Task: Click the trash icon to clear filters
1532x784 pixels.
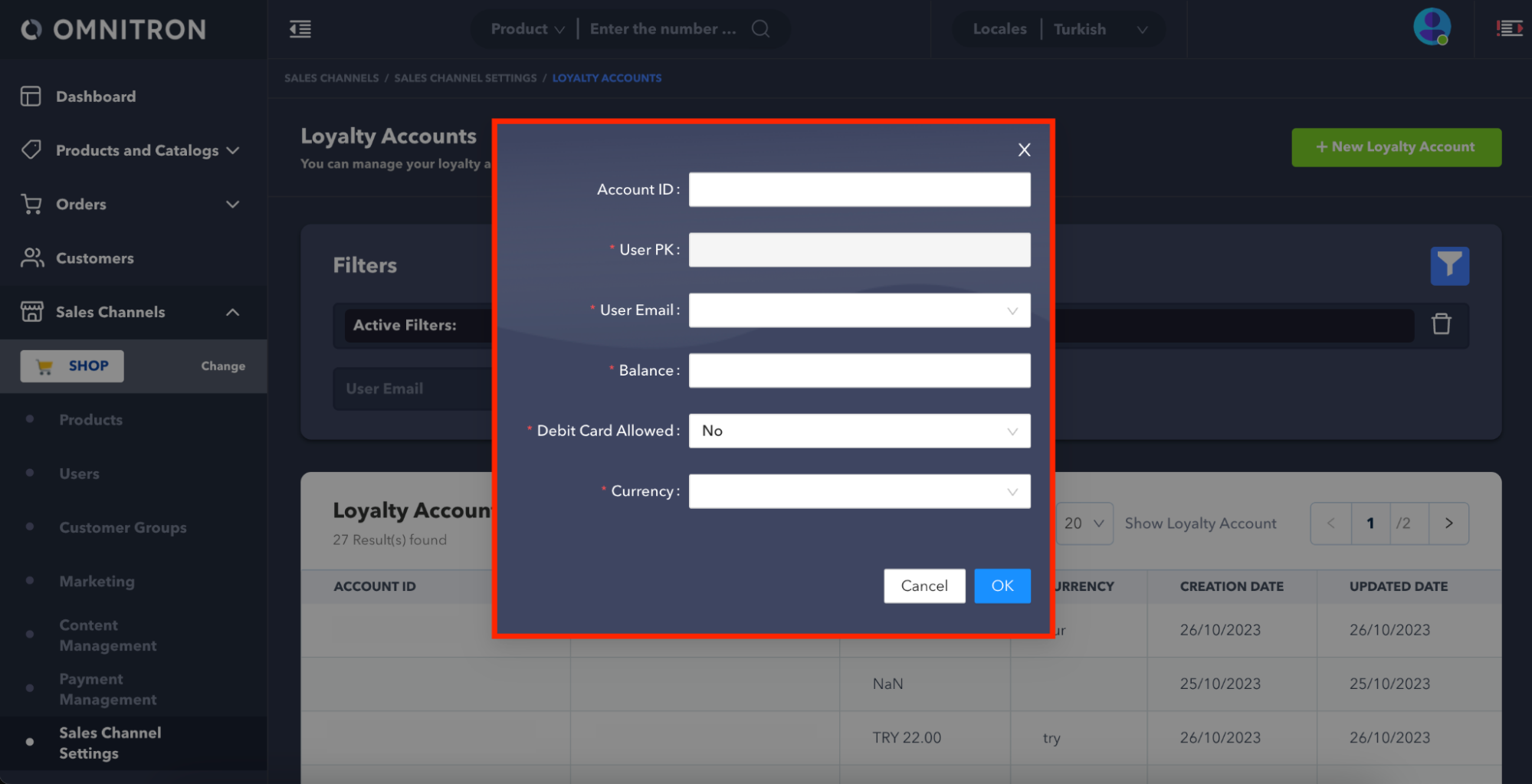Action: (x=1441, y=324)
